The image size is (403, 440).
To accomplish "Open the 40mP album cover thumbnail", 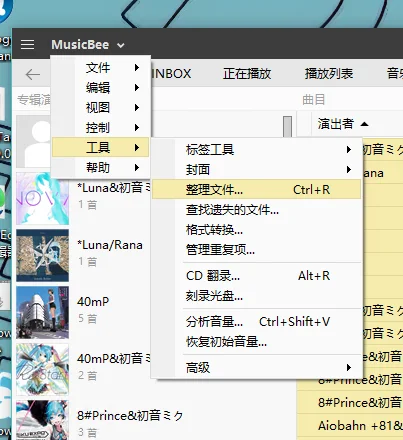I will pos(43,312).
